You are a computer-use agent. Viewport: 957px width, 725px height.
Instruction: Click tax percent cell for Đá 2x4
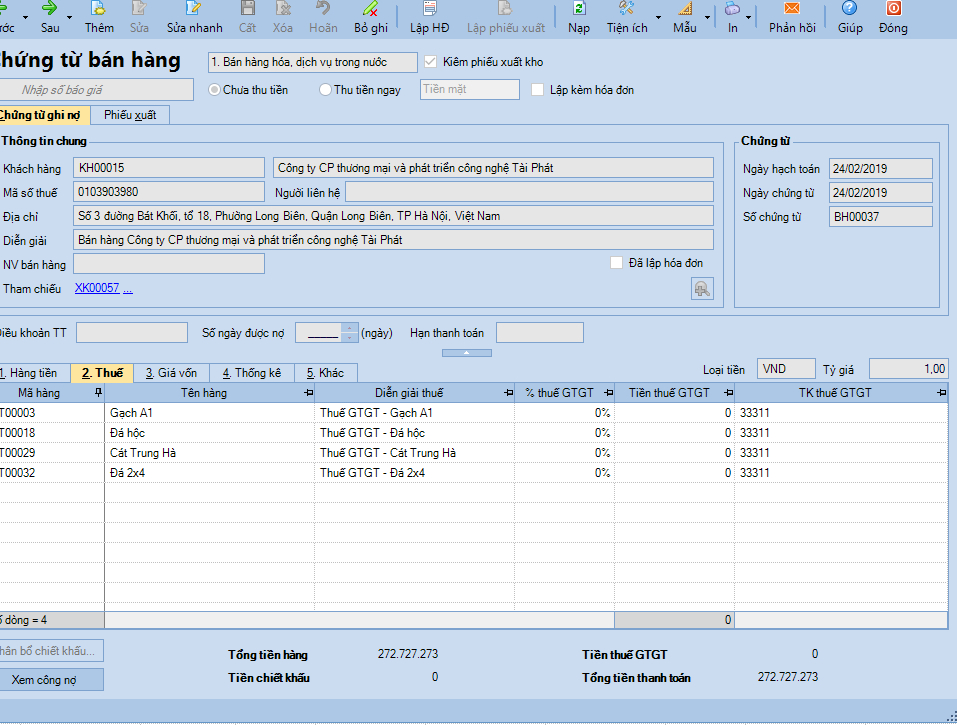pyautogui.click(x=564, y=473)
